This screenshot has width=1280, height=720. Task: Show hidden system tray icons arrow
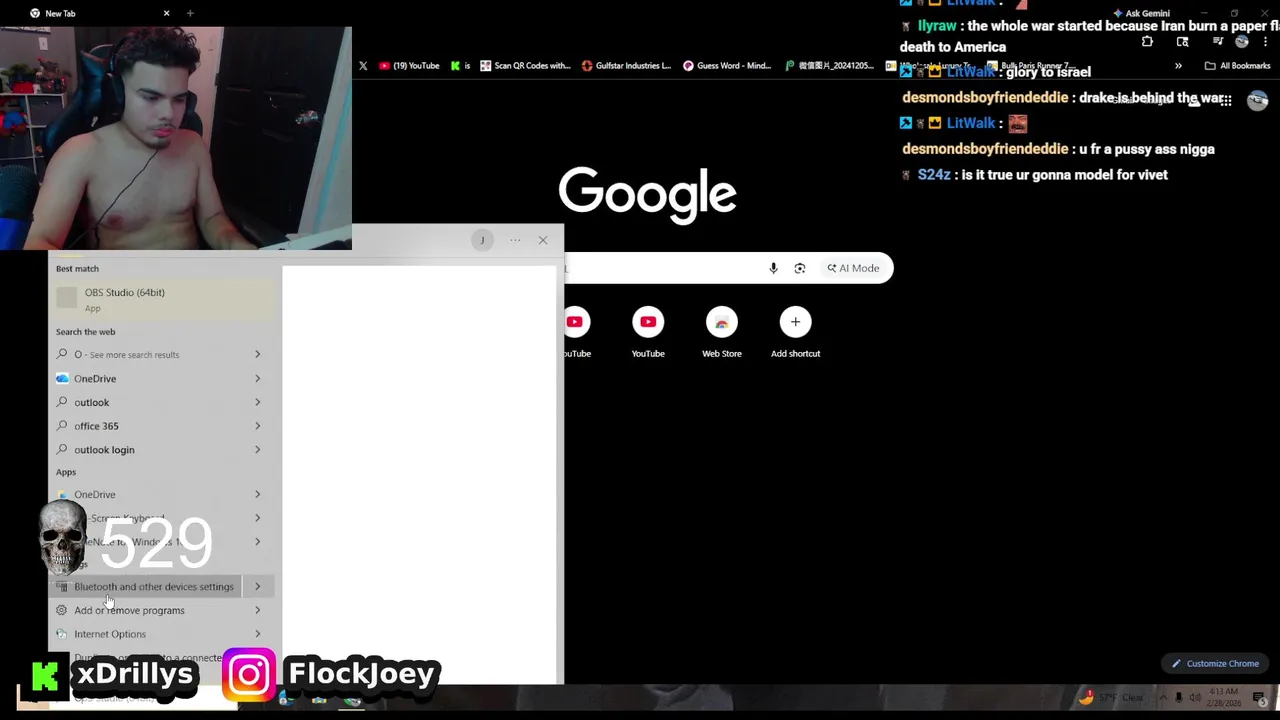[x=1163, y=697]
